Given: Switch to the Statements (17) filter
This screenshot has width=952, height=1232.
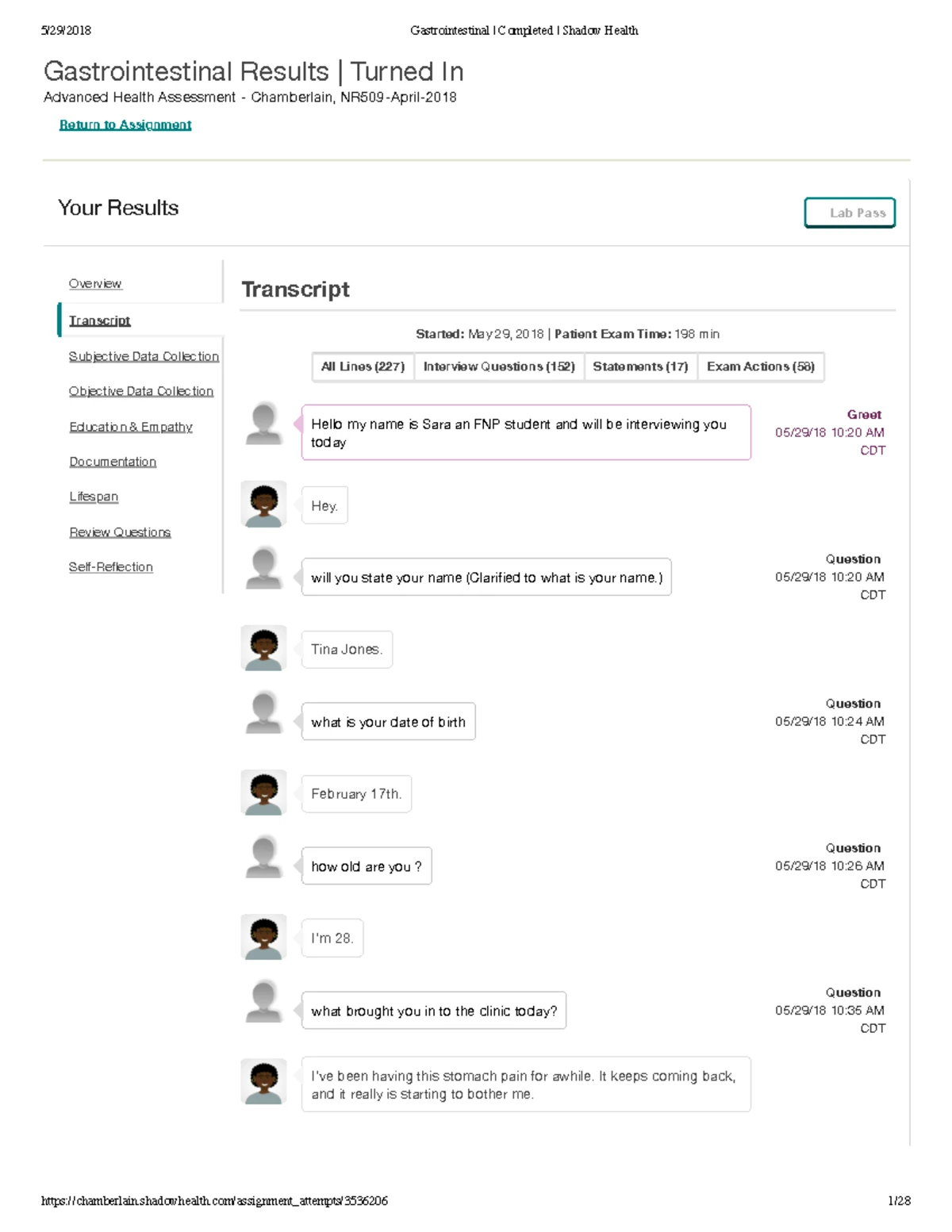Looking at the screenshot, I should 640,367.
